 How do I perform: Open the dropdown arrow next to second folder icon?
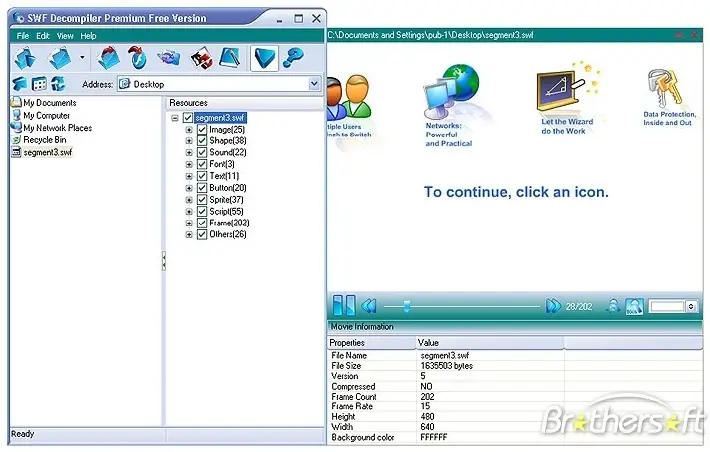(82, 58)
